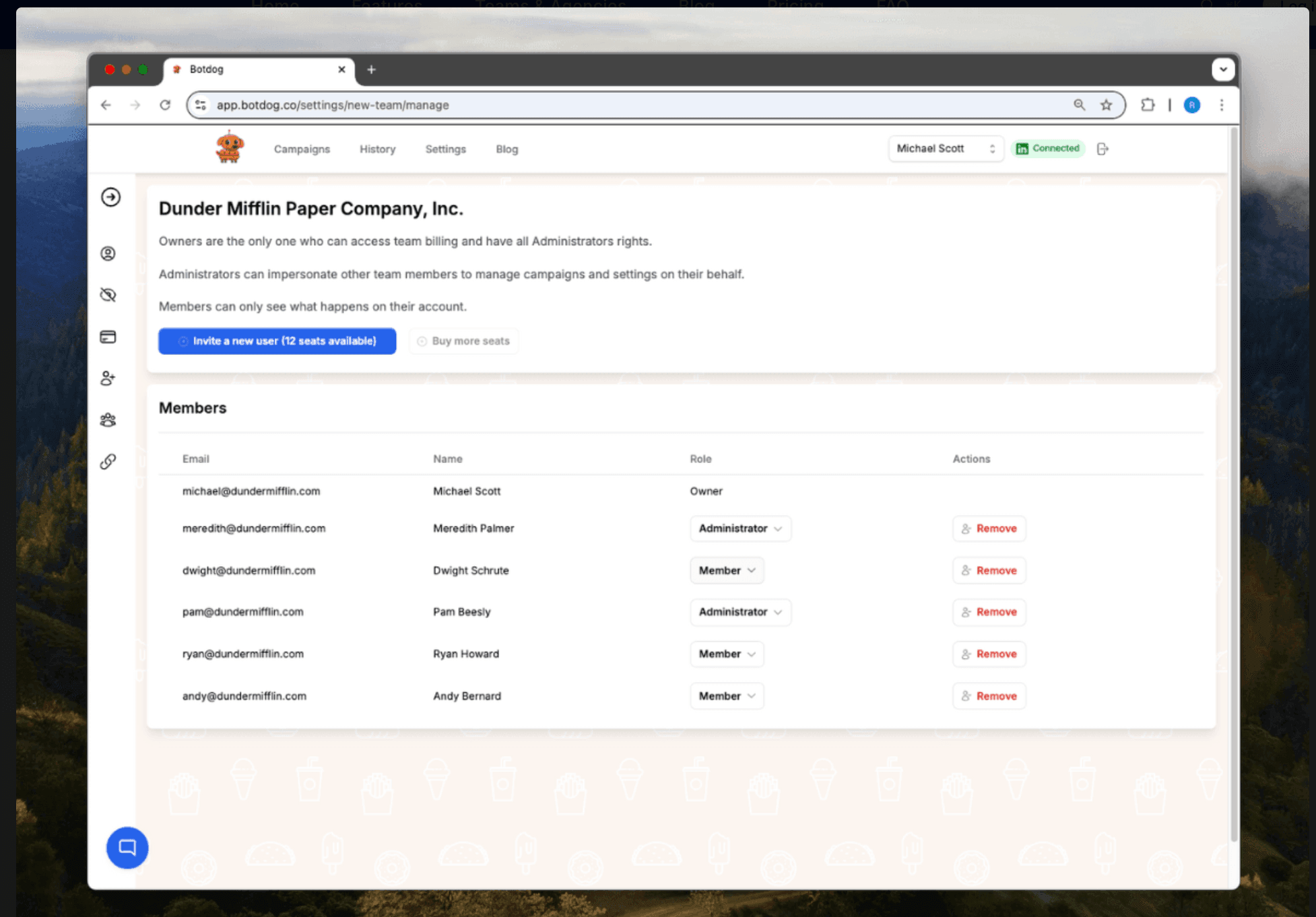Screen dimensions: 1316x917
Task: Open Dwight Schrute's Member role dropdown
Action: tap(727, 570)
